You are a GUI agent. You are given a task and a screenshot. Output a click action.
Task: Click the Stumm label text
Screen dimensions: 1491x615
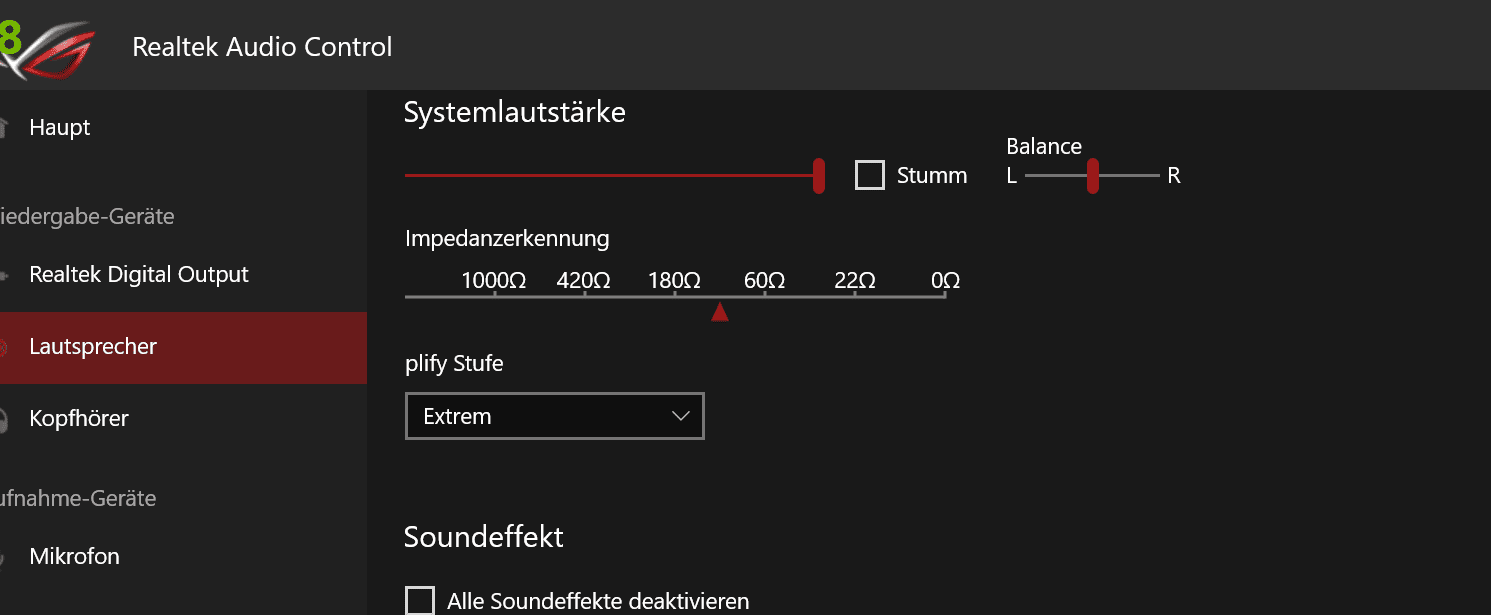click(932, 176)
